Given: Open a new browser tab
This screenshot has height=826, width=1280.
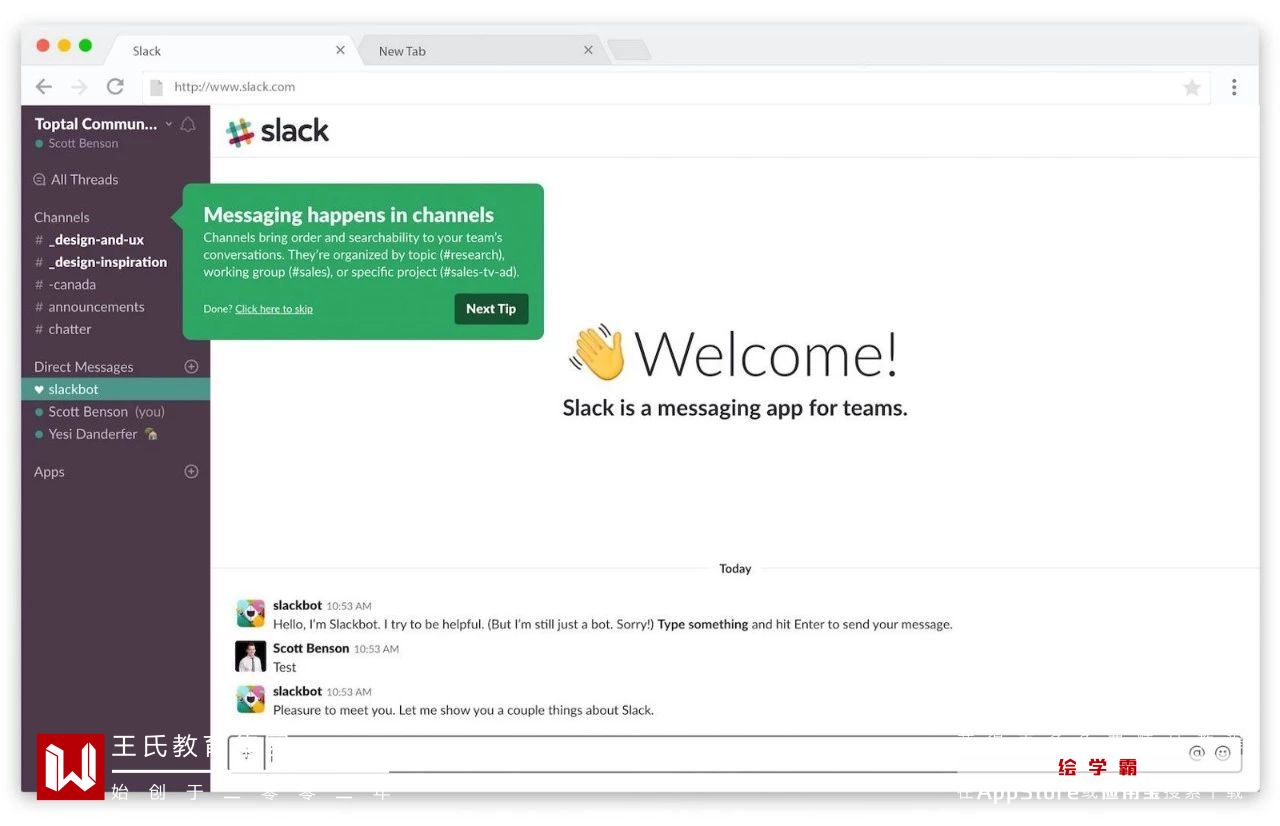Looking at the screenshot, I should [628, 50].
